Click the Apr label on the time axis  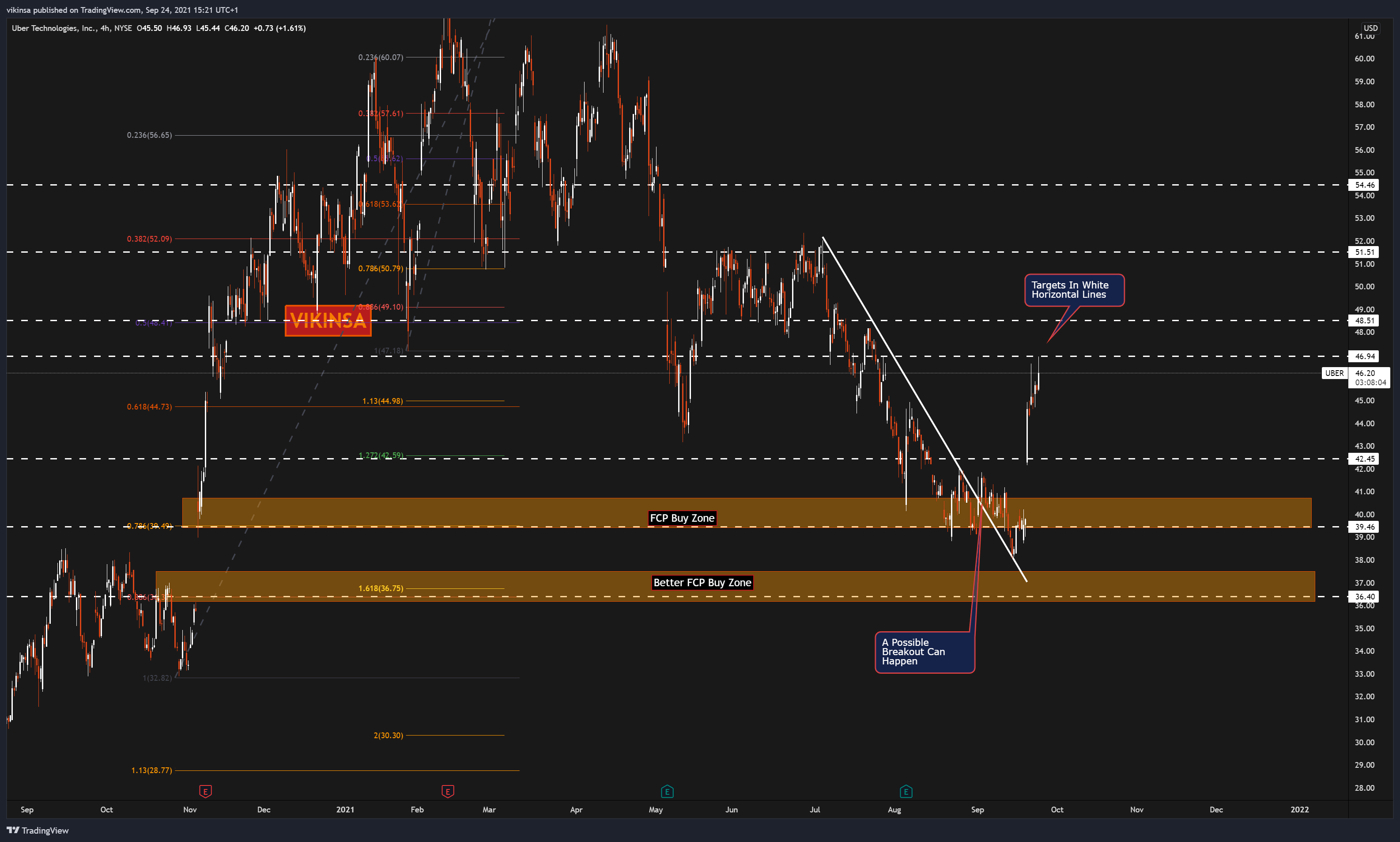[576, 810]
